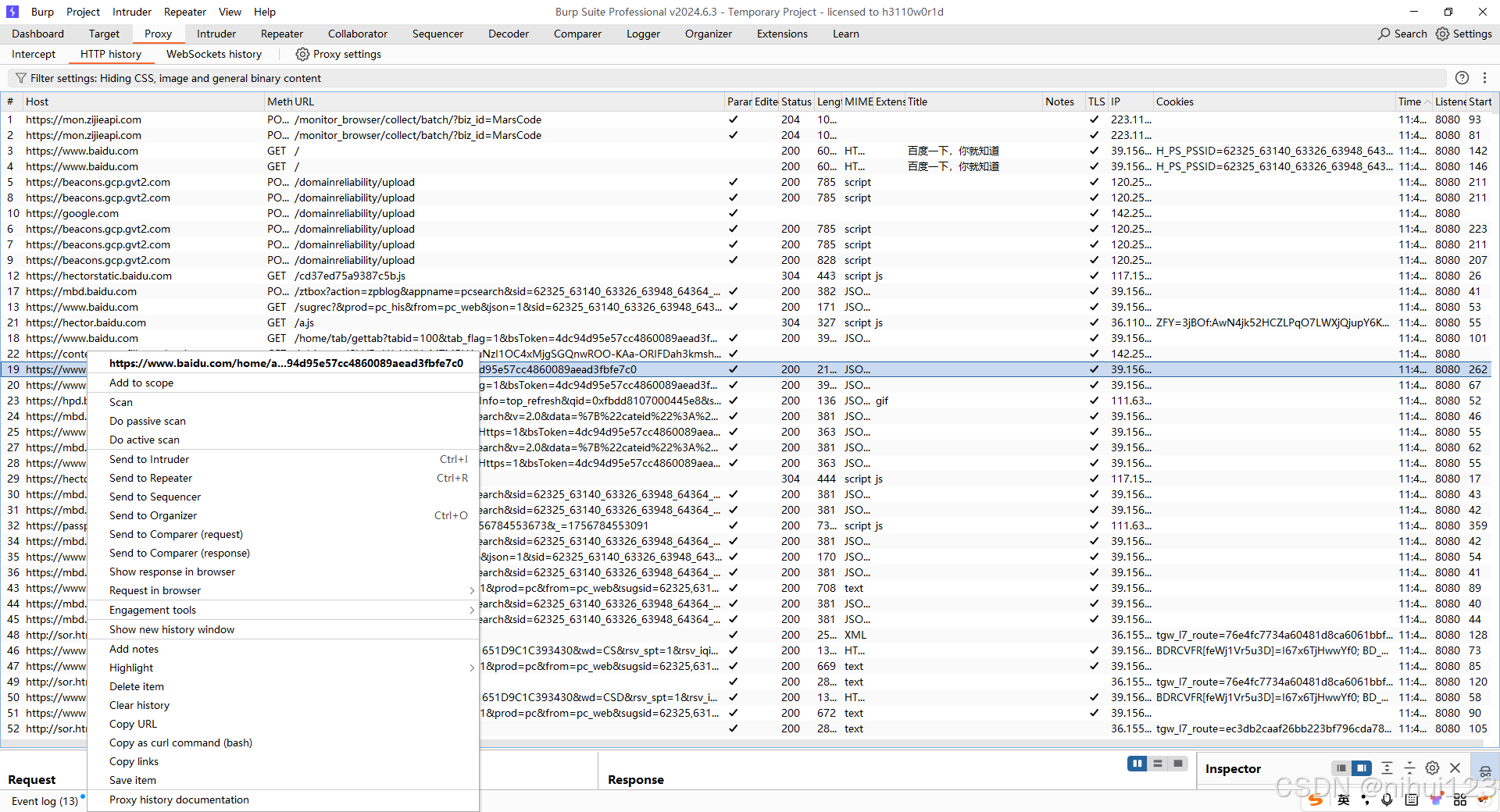Switch to the Decoder tab
1500x812 pixels.
(x=509, y=34)
